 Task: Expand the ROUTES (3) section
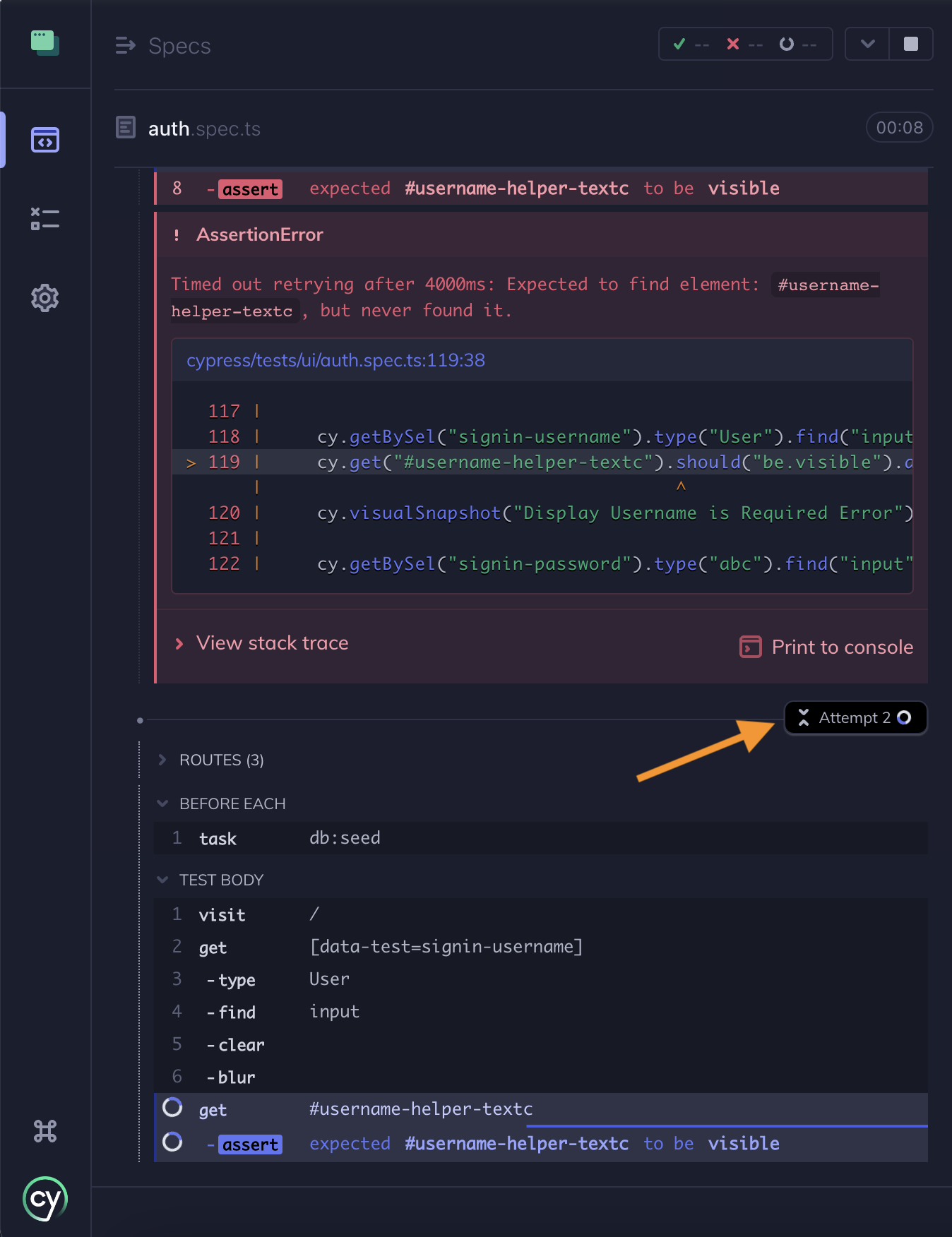(220, 760)
